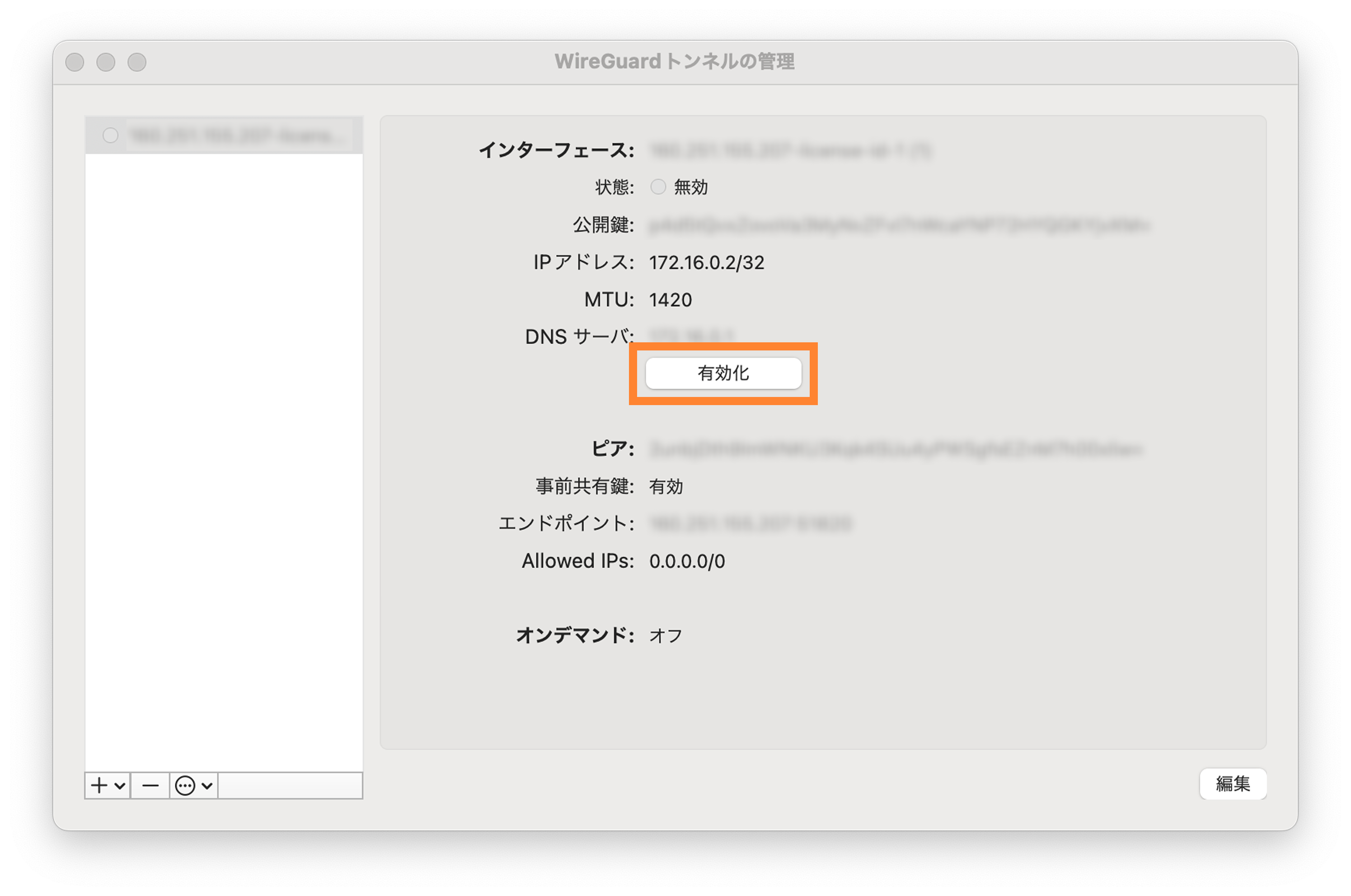The image size is (1351, 896).
Task: Click the Allowed IPs value 0.0.0.0/0
Action: click(687, 561)
